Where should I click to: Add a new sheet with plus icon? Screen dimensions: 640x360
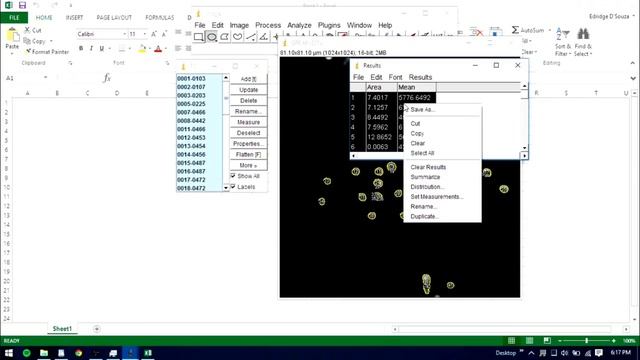(x=97, y=329)
